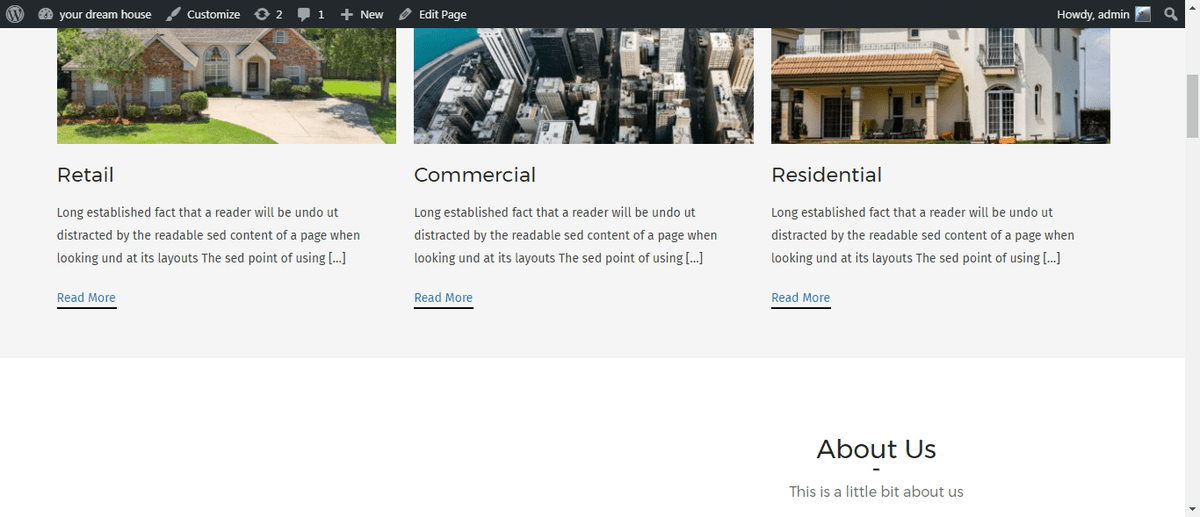Click the Commercial city skyline thumbnail
Viewport: 1200px width, 517px height.
(x=583, y=86)
